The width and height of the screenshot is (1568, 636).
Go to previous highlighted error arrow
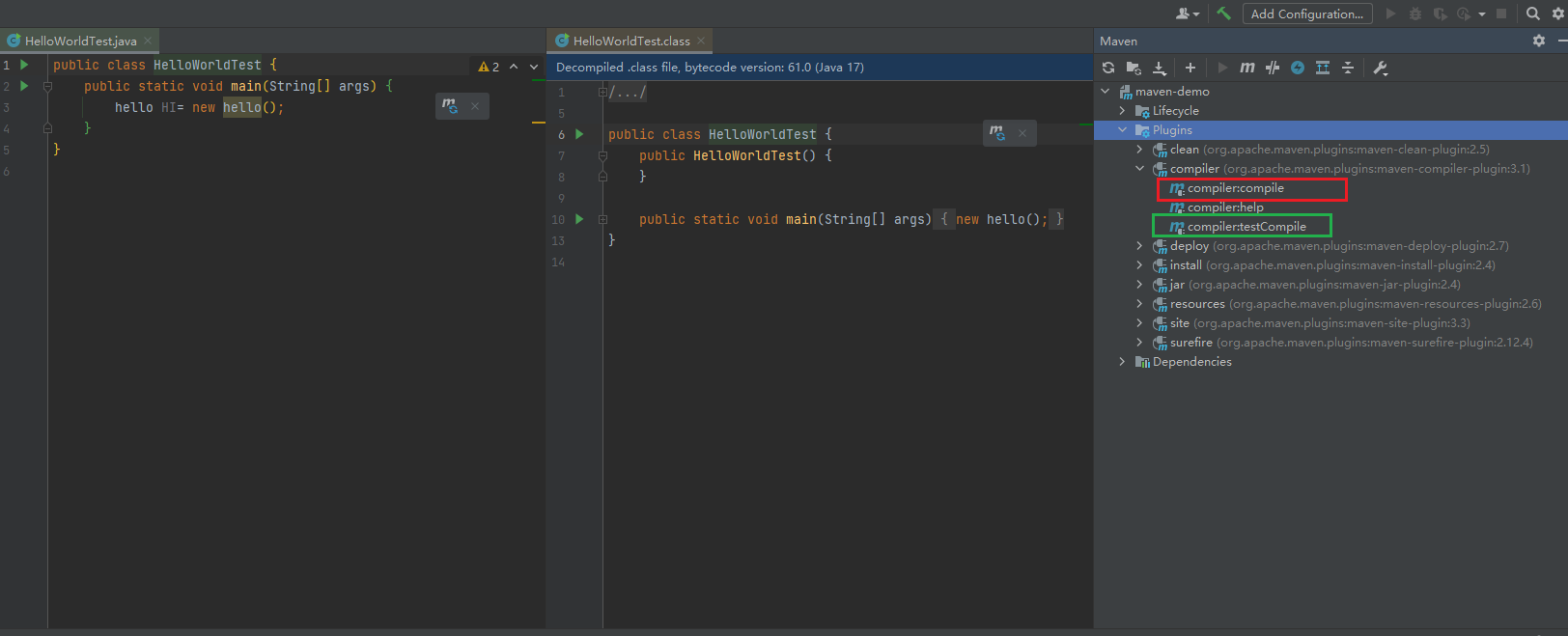pos(514,67)
